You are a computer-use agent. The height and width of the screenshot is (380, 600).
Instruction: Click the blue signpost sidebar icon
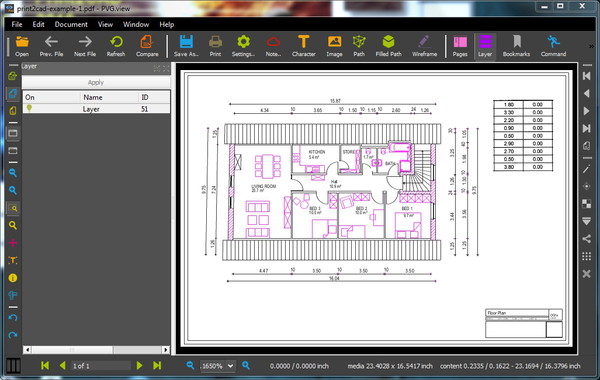click(x=13, y=295)
